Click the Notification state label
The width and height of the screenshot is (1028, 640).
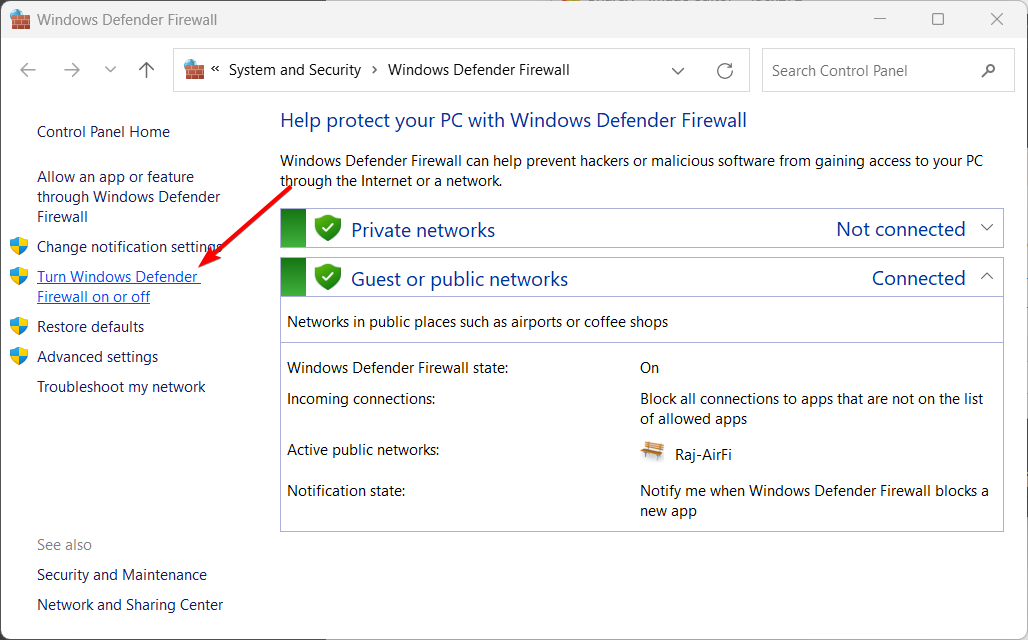tap(346, 490)
